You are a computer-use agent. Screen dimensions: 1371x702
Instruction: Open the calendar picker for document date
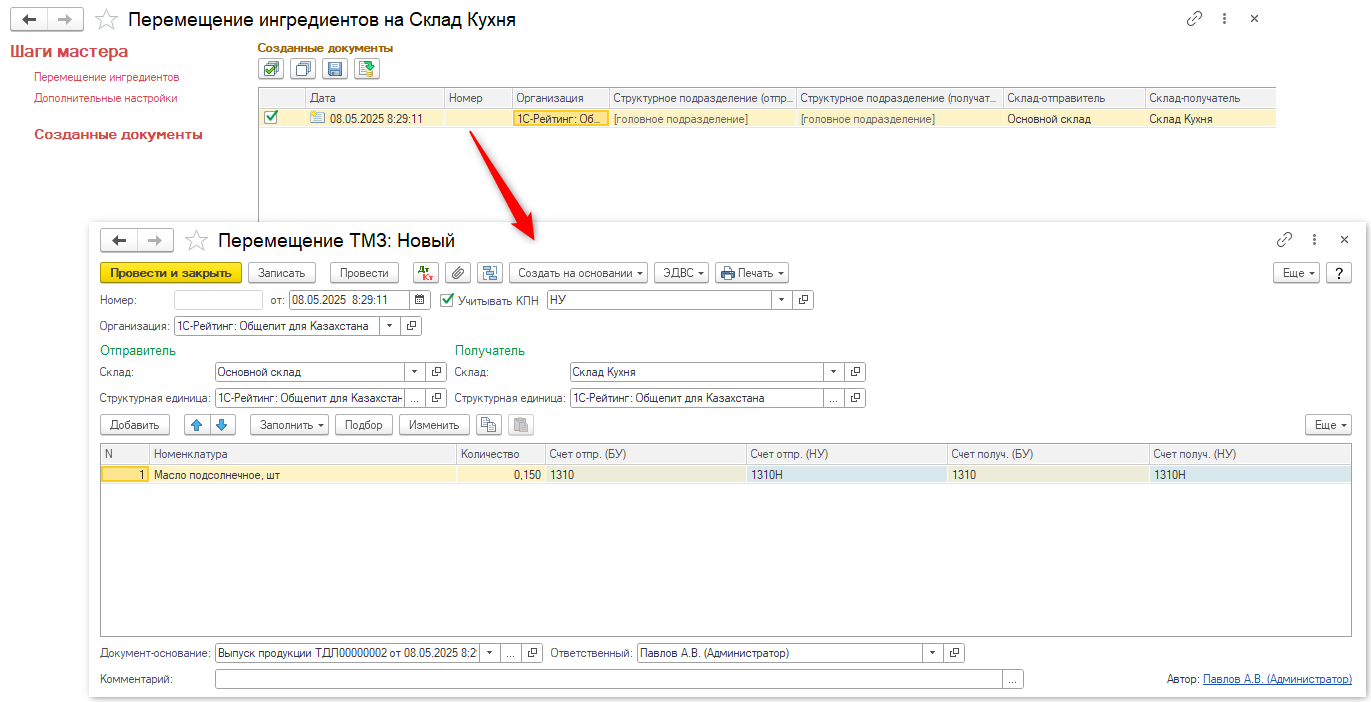[420, 300]
